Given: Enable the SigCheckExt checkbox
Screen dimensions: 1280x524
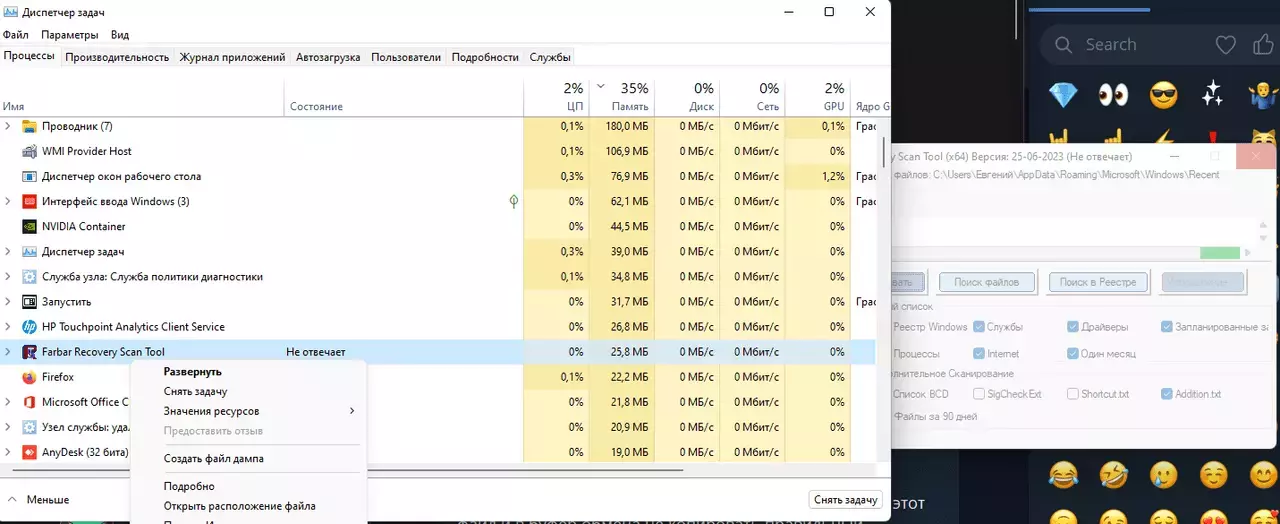Looking at the screenshot, I should coord(978,394).
